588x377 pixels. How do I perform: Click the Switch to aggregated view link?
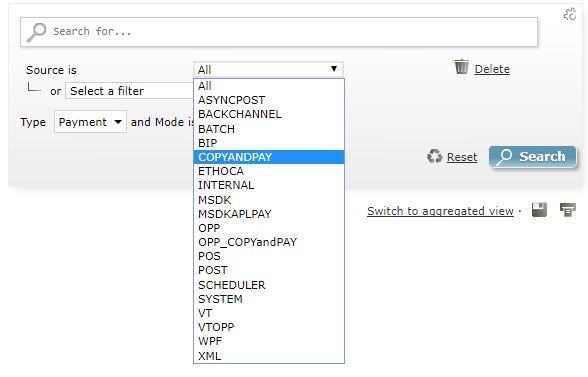point(440,211)
